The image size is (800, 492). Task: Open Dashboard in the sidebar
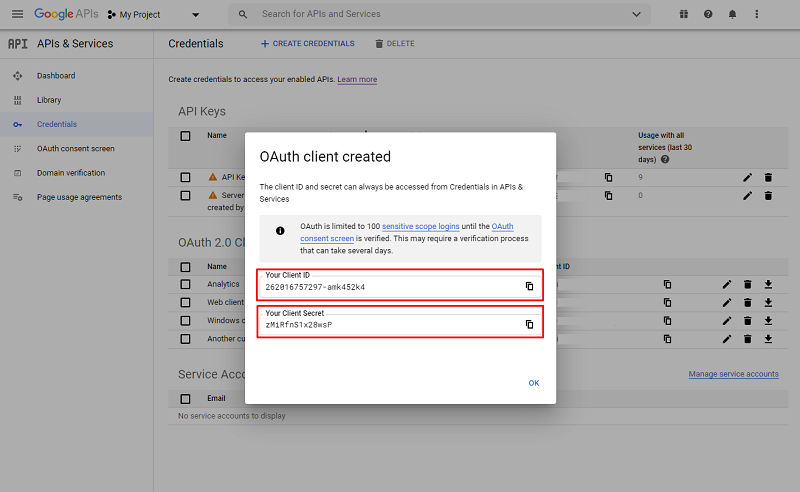pyautogui.click(x=77, y=76)
